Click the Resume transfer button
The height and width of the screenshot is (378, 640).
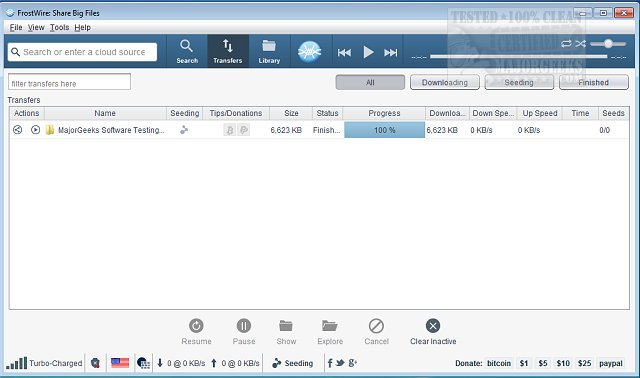(x=196, y=331)
